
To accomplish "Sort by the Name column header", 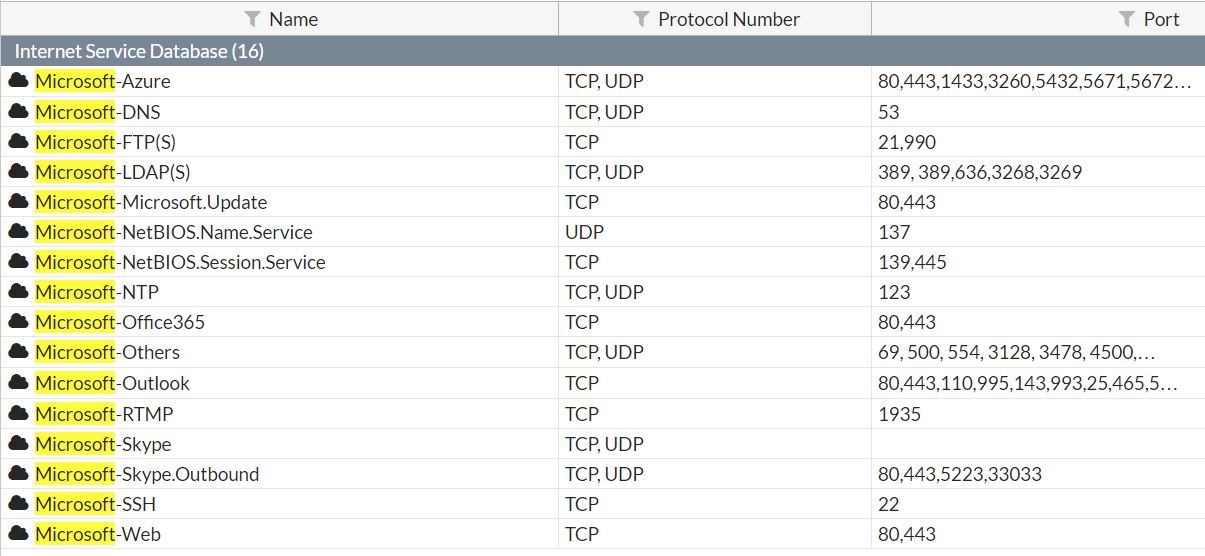I will [x=293, y=19].
